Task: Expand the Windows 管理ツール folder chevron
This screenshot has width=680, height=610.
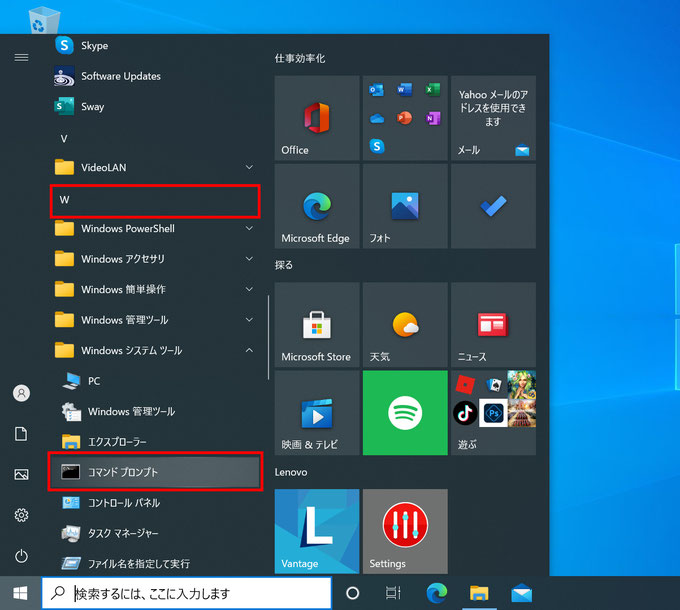Action: click(249, 320)
